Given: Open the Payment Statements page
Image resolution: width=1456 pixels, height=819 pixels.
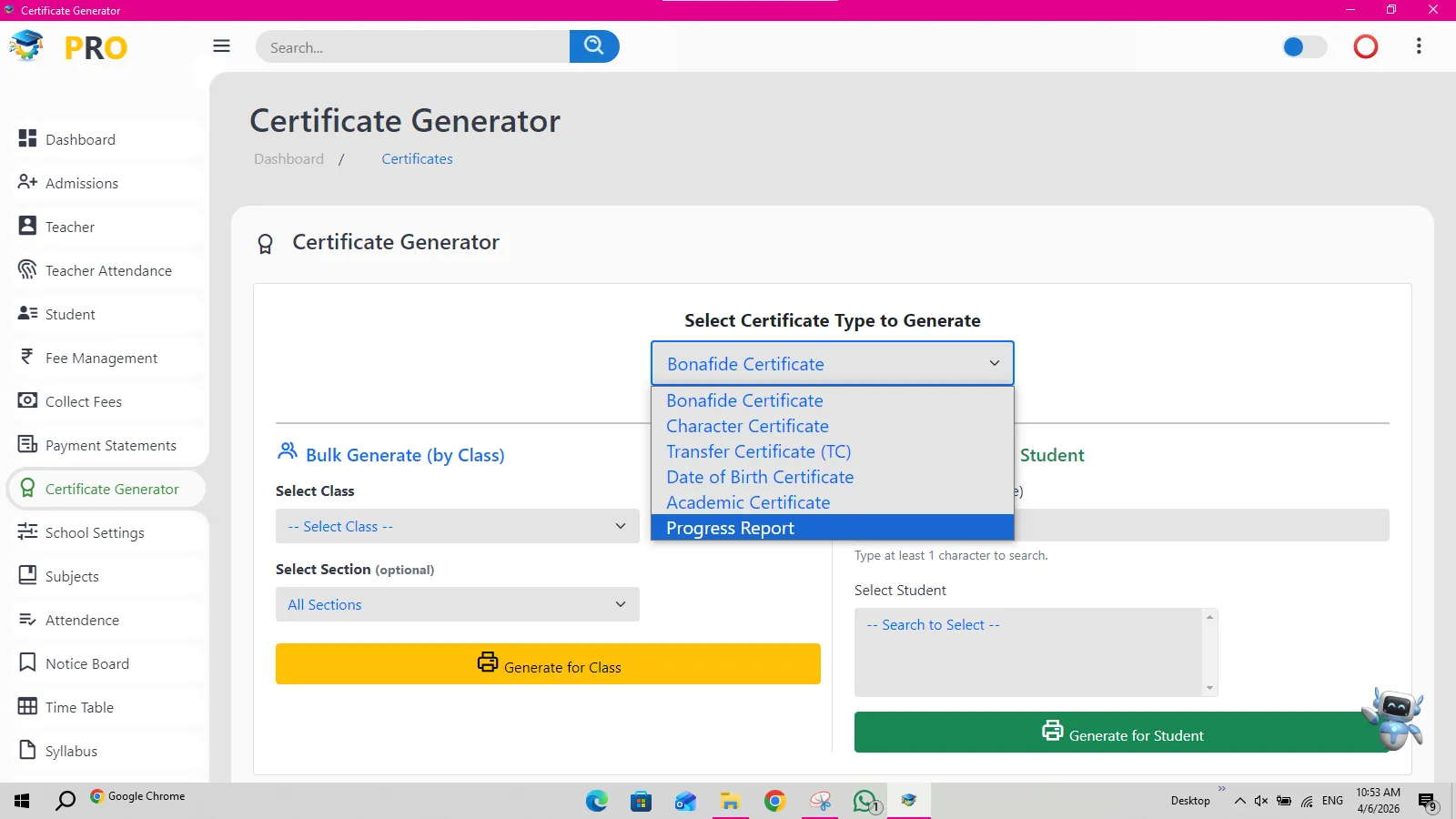Looking at the screenshot, I should click(x=107, y=445).
